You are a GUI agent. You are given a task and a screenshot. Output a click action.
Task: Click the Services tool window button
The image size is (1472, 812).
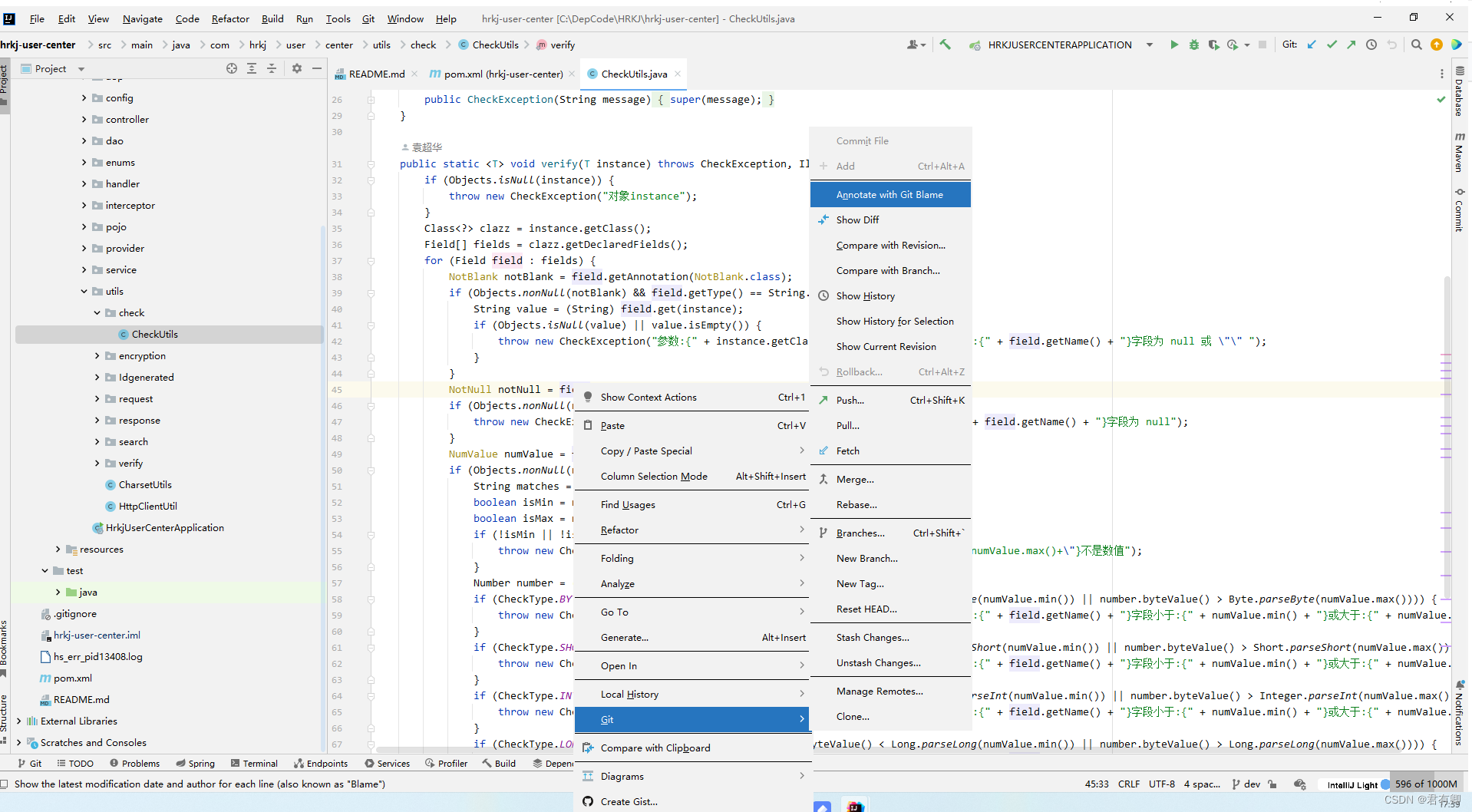tap(388, 764)
